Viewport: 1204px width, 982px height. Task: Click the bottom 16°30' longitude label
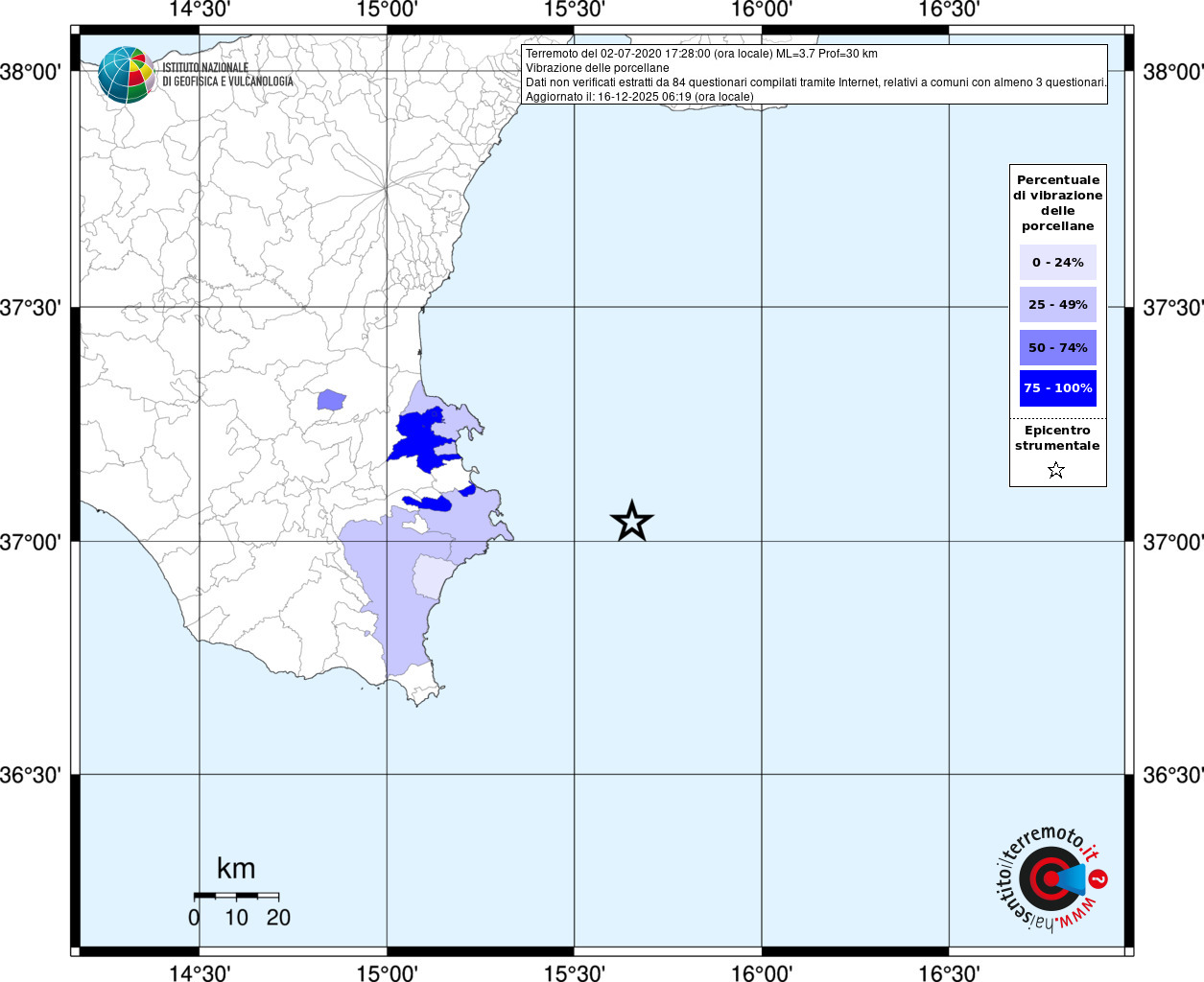point(949,973)
